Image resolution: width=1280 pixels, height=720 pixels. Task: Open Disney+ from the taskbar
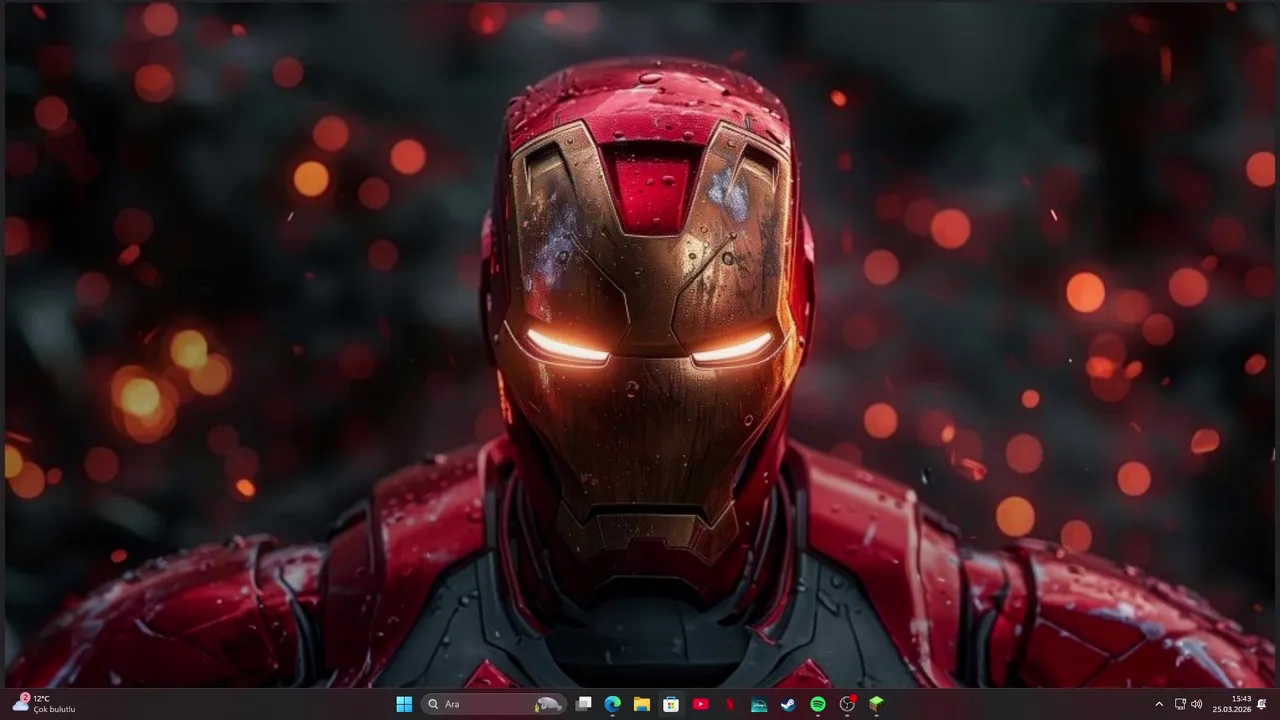[x=759, y=704]
